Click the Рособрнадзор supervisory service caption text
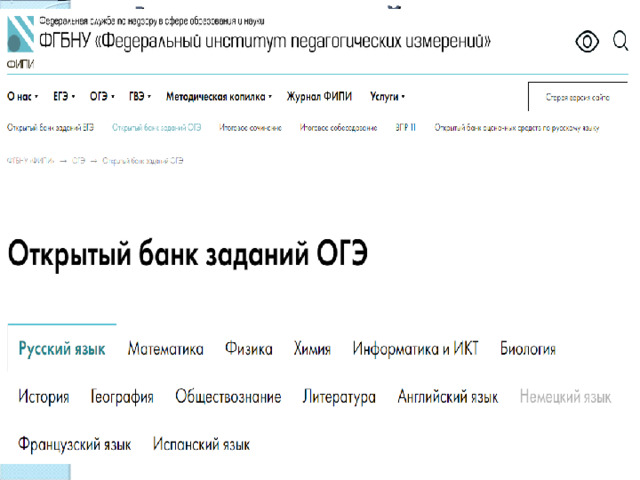The height and width of the screenshot is (480, 640). [x=152, y=21]
